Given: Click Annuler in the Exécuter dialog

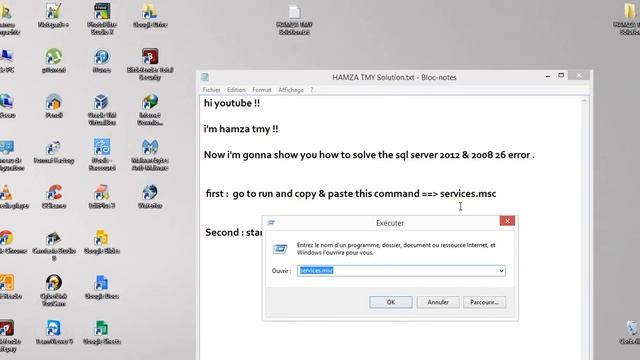Looking at the screenshot, I should coord(438,302).
